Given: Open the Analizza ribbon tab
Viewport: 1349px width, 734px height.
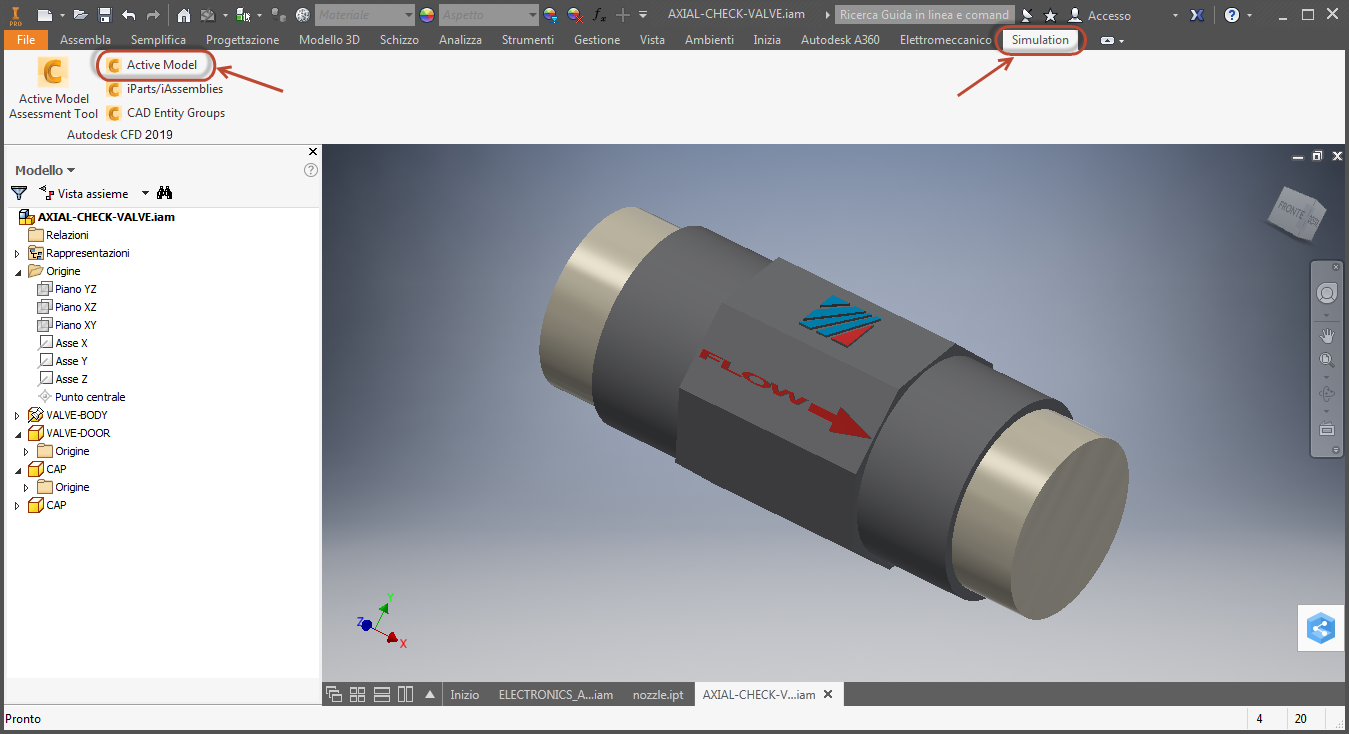Looking at the screenshot, I should coord(460,40).
